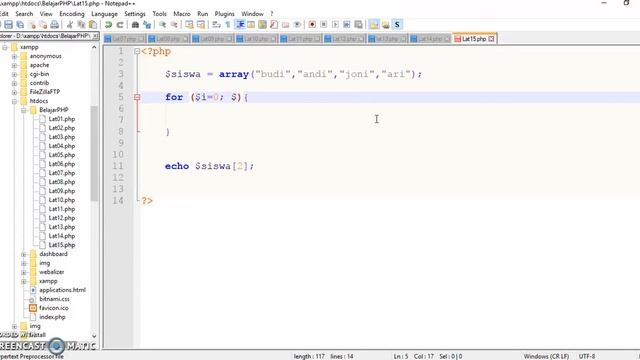Click the Save file toolbar icon
640x360 pixels.
[x=8, y=24]
